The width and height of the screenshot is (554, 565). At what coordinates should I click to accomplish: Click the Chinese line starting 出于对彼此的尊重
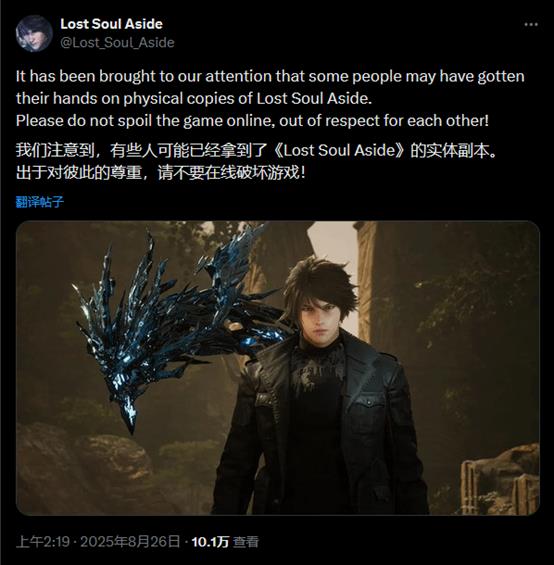tap(161, 173)
